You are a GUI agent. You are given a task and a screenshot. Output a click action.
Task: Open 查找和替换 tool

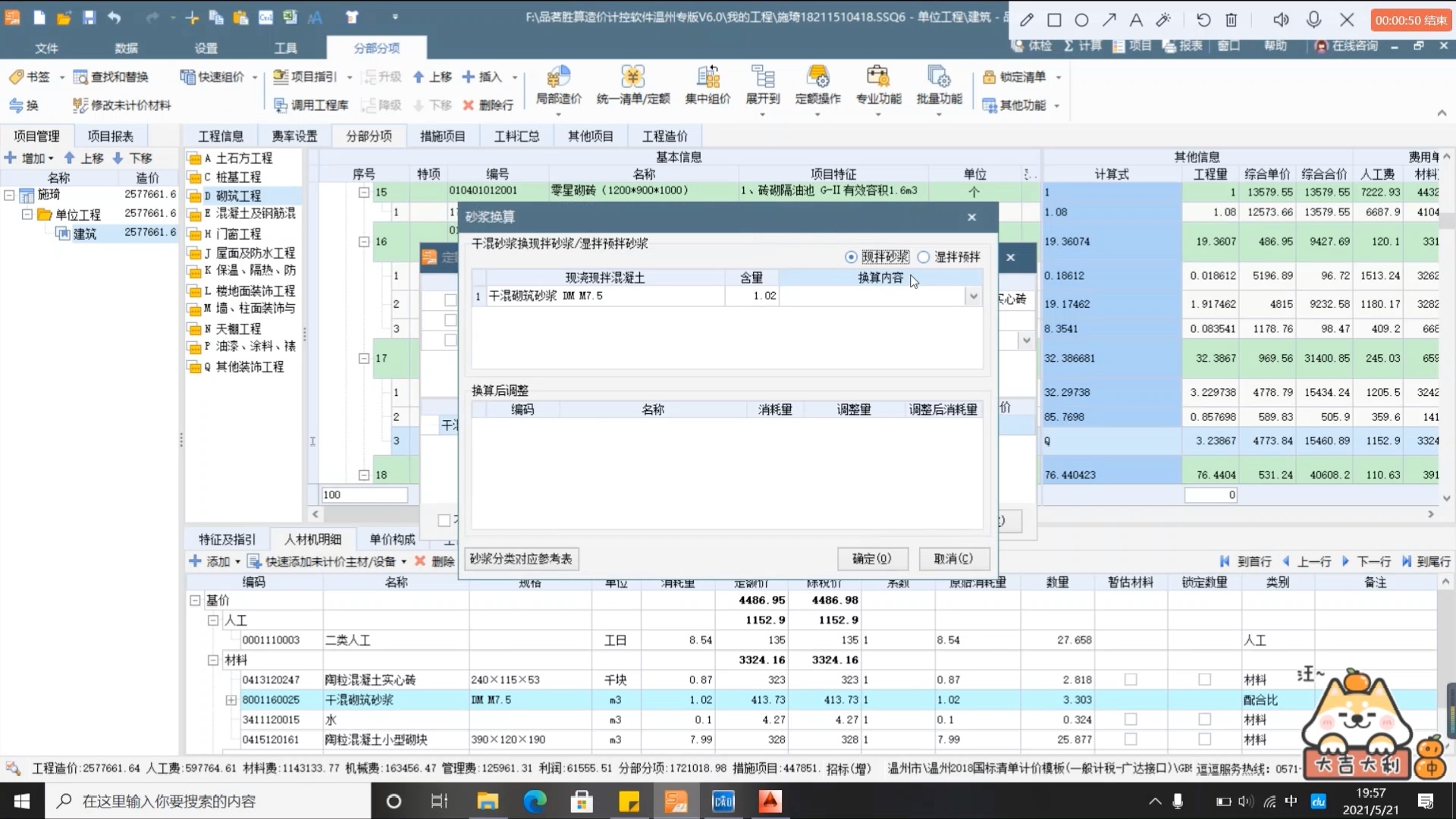111,77
